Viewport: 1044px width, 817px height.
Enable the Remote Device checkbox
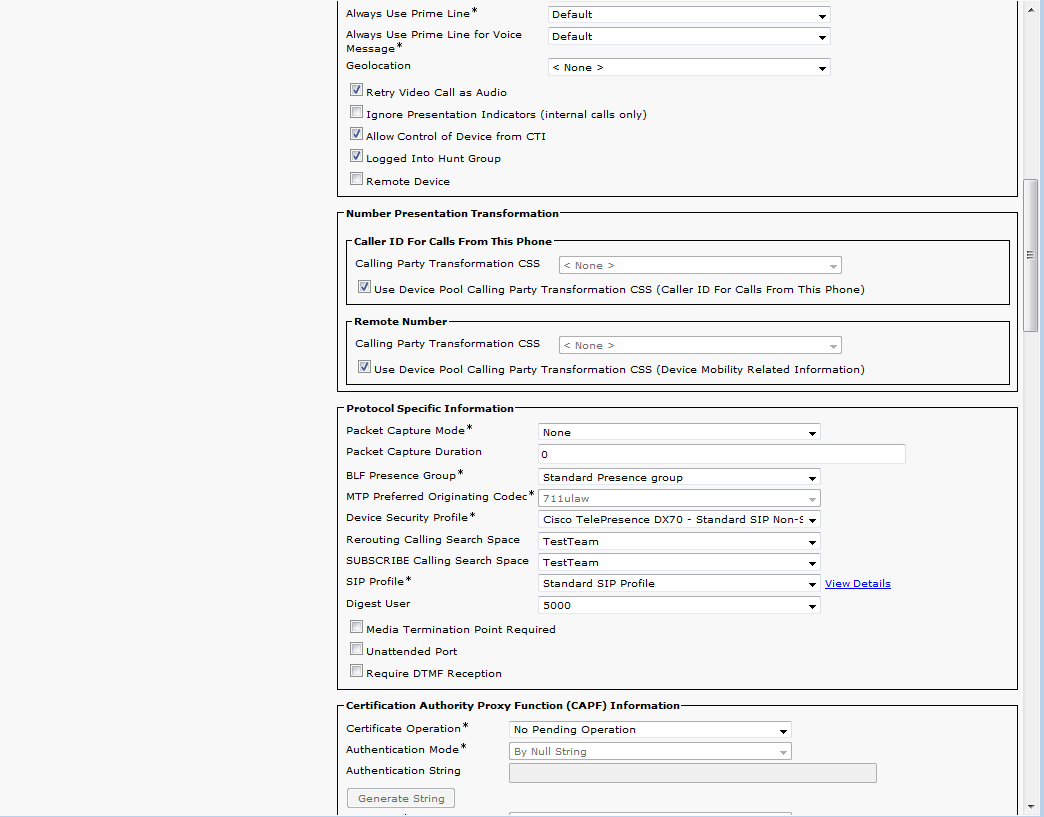tap(356, 180)
